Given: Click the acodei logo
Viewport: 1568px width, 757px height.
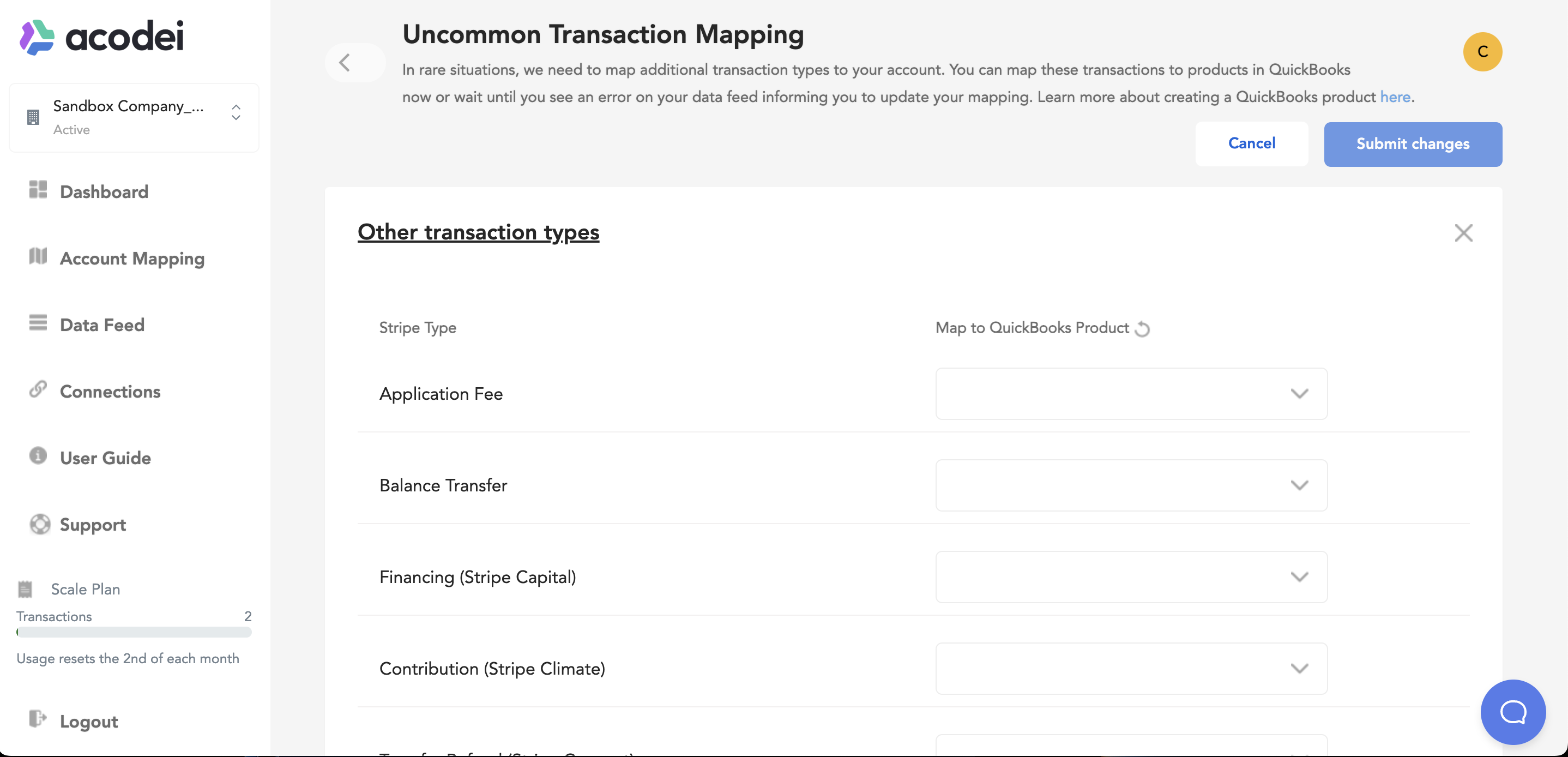Looking at the screenshot, I should (101, 37).
